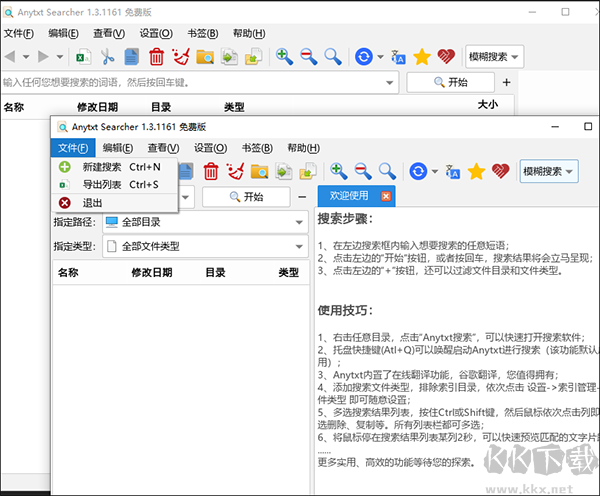Open 查看(V) menu in front window
600x496 pixels.
pyautogui.click(x=163, y=148)
